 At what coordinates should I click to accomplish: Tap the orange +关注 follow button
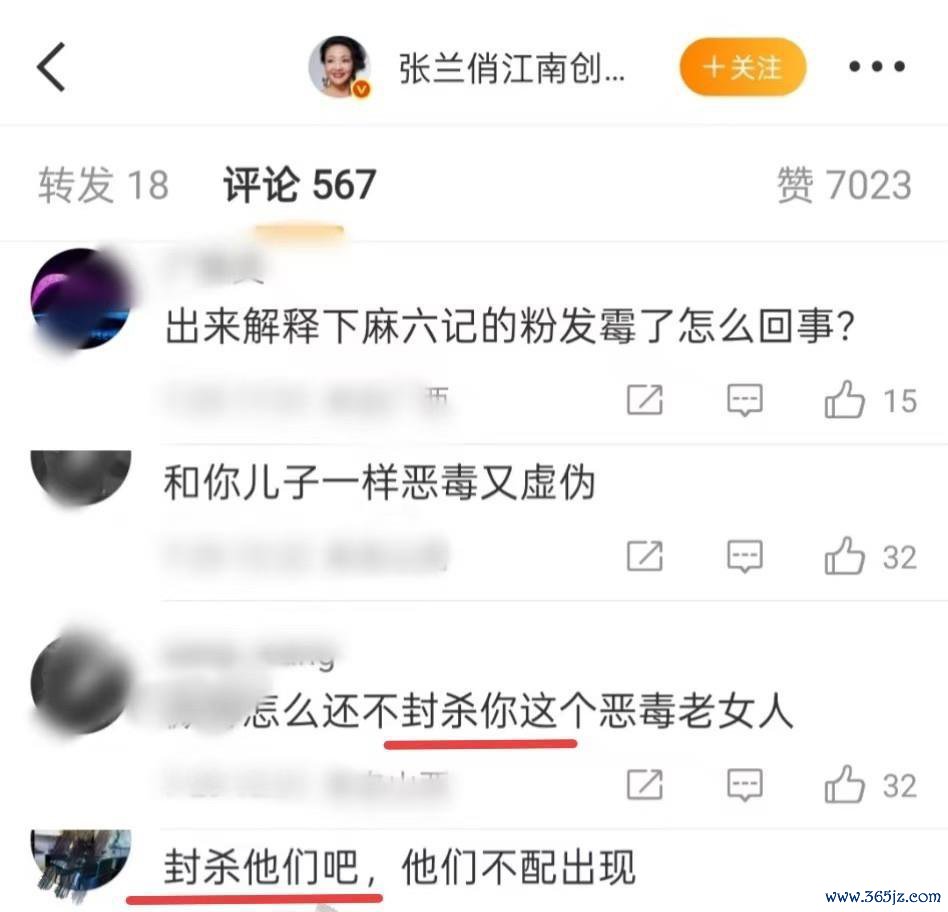[x=743, y=67]
